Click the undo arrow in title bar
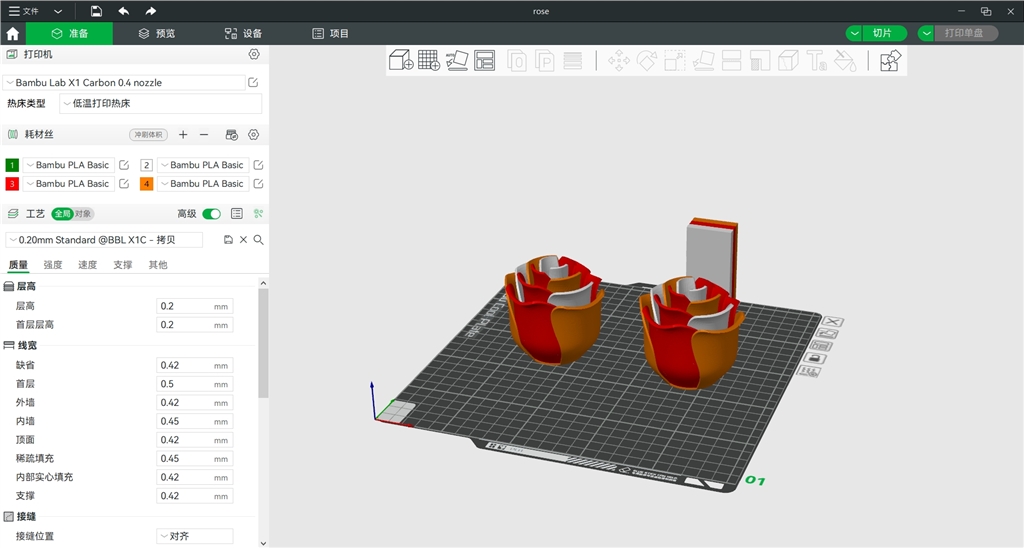The height and width of the screenshot is (548, 1024). tap(123, 11)
